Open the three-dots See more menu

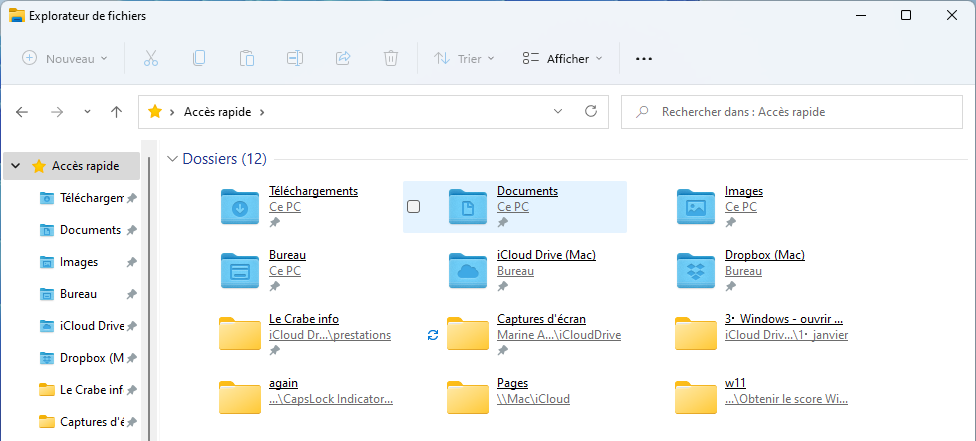(x=644, y=59)
